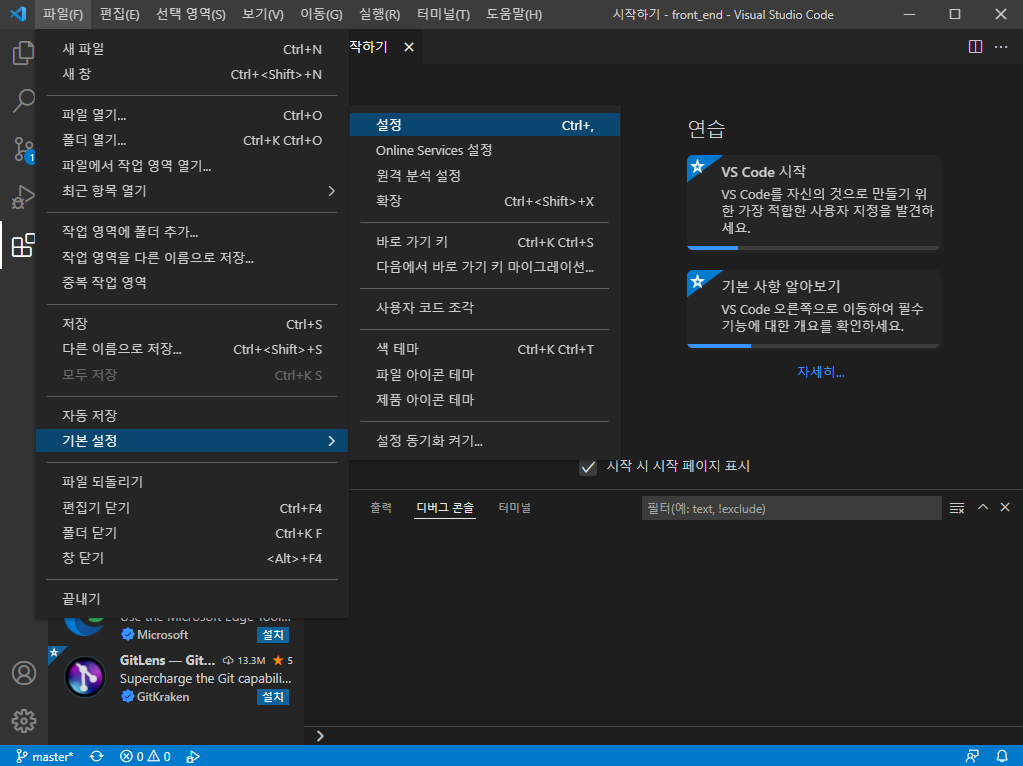The height and width of the screenshot is (766, 1023).
Task: Switch to the 터미널 panel tab
Action: [x=515, y=508]
